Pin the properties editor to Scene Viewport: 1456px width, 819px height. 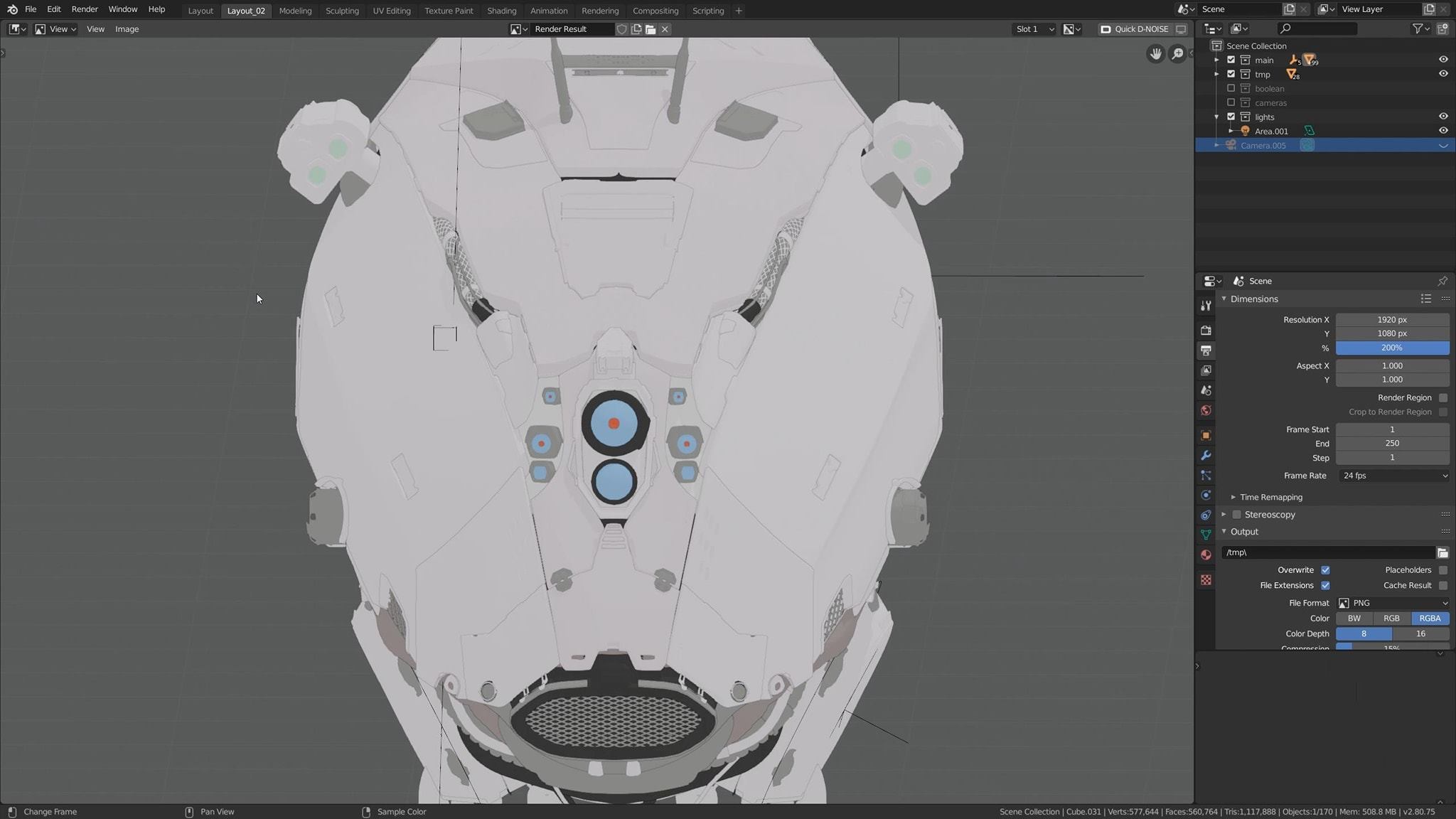(x=1442, y=281)
